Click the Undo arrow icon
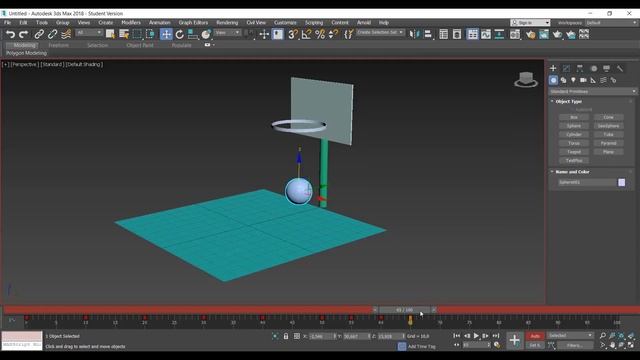The height and width of the screenshot is (360, 640). click(11, 34)
